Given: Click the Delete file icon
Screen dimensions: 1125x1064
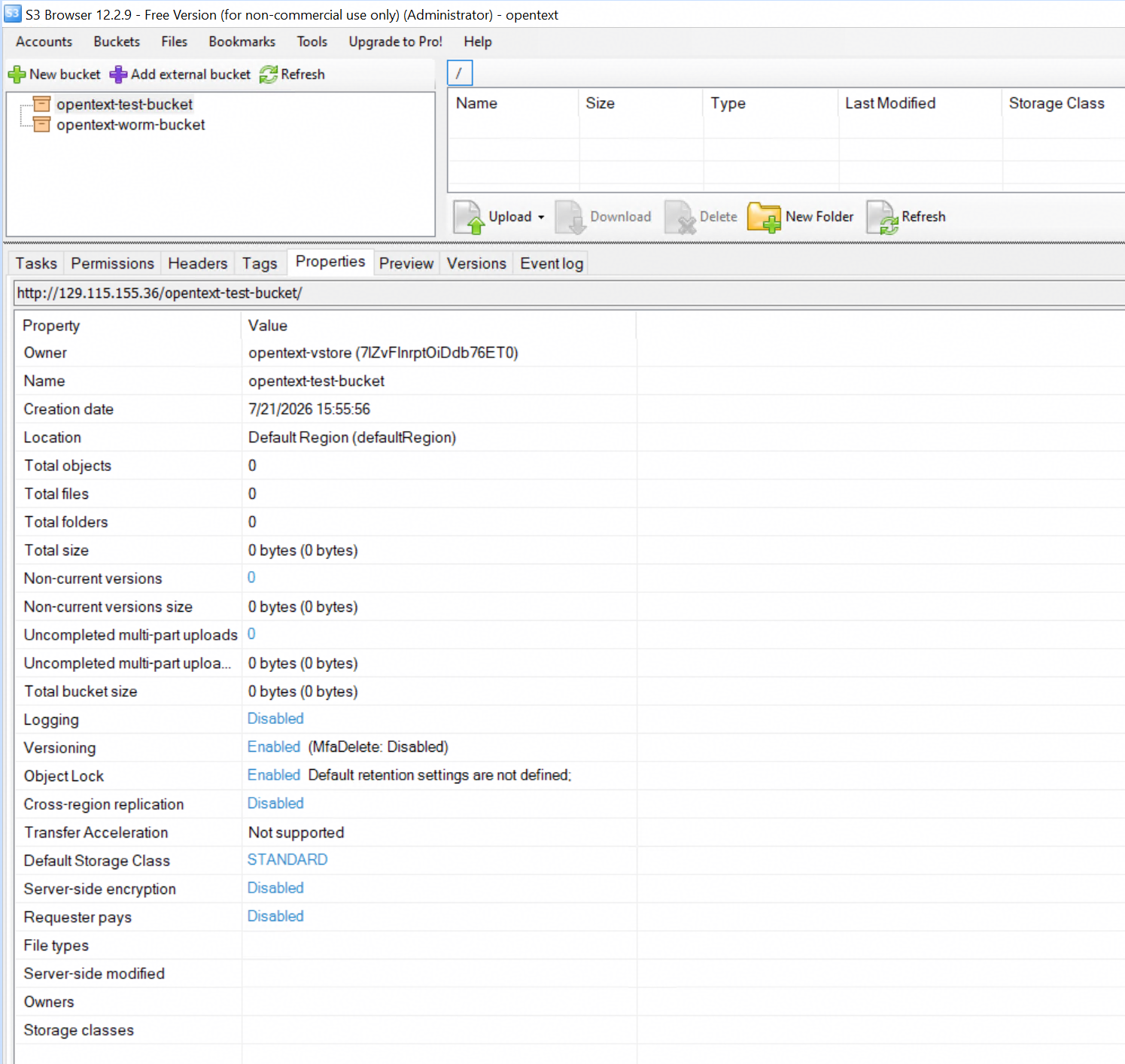Looking at the screenshot, I should [680, 217].
